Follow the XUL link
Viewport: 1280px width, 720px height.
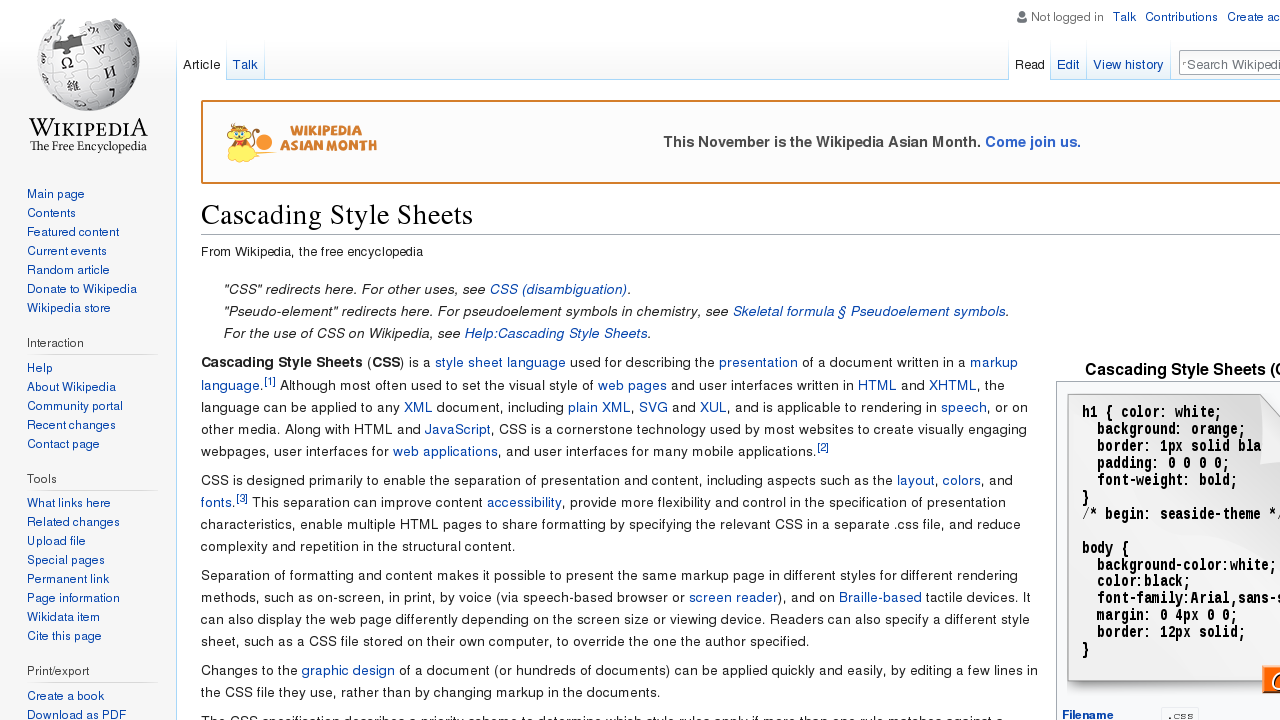point(713,407)
